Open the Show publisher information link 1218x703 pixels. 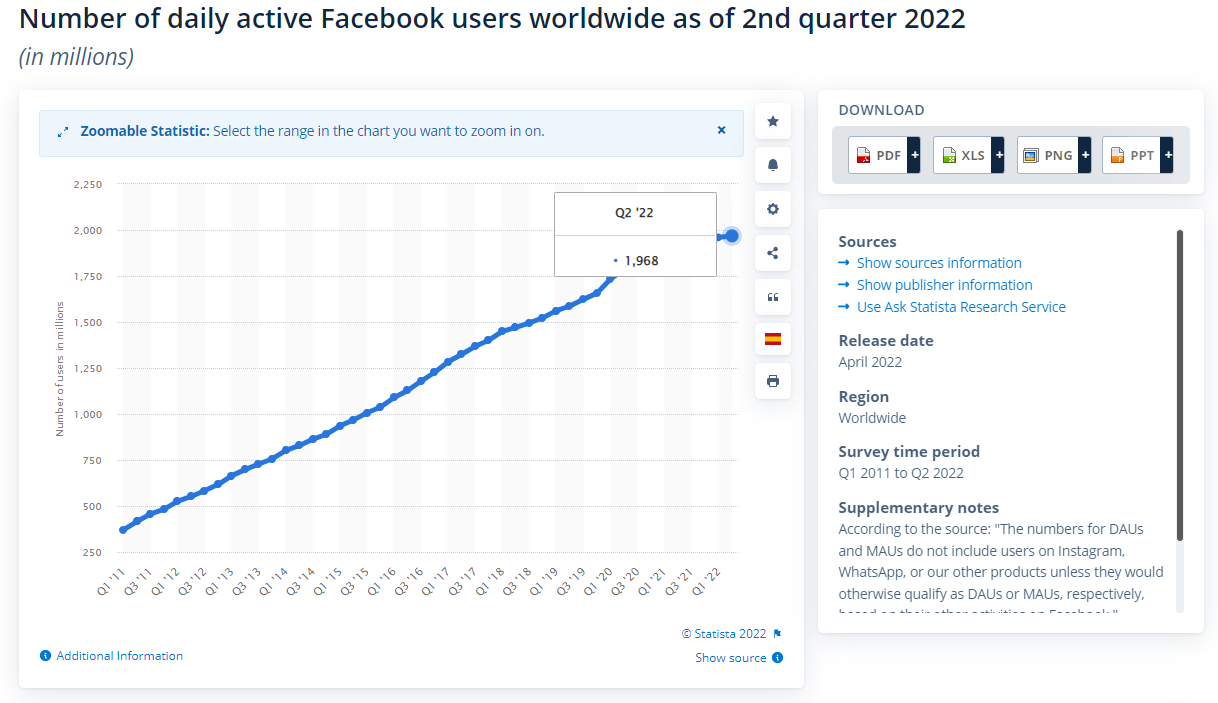[944, 284]
